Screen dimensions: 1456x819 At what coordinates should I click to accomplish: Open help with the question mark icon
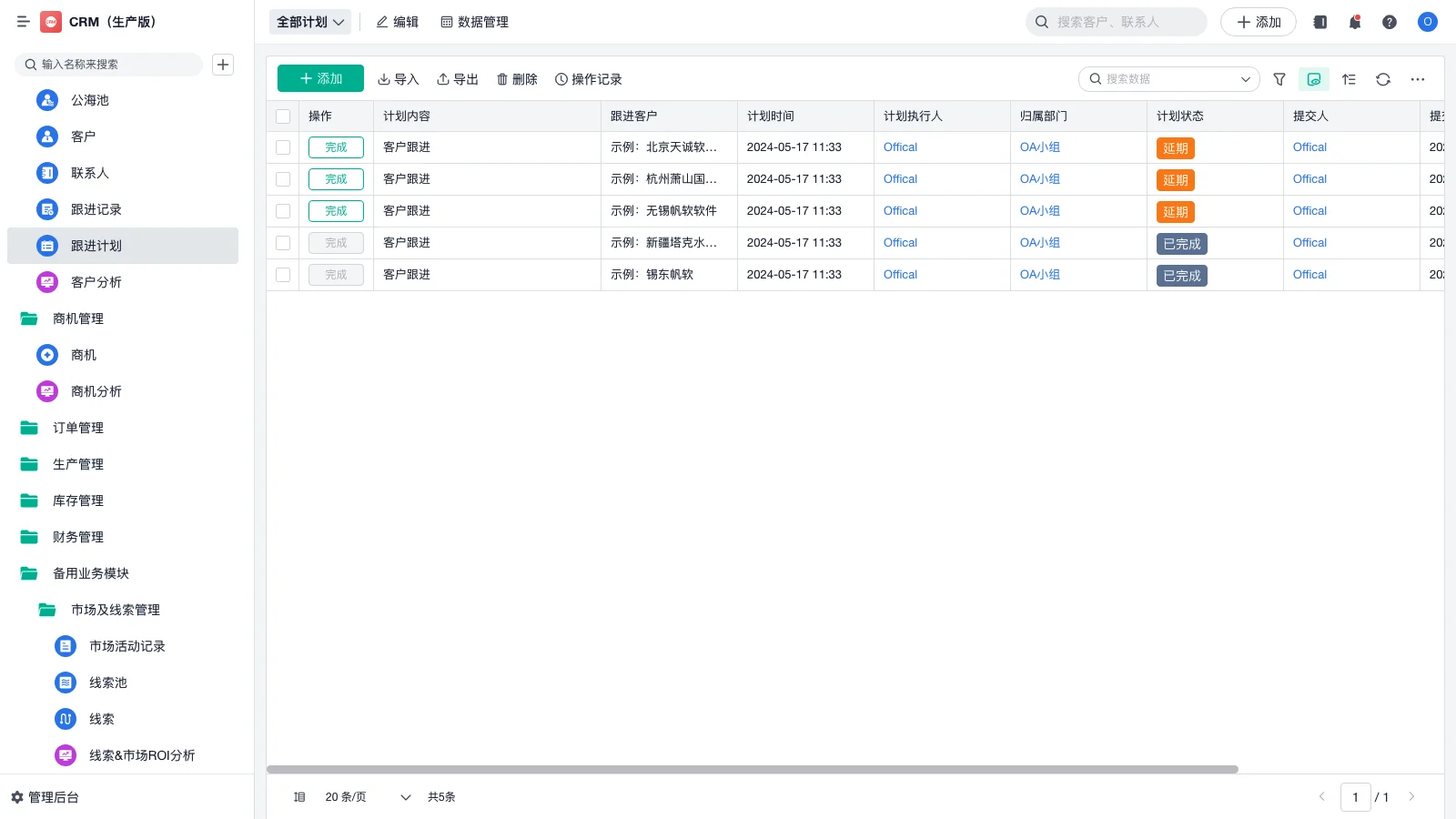point(1390,22)
